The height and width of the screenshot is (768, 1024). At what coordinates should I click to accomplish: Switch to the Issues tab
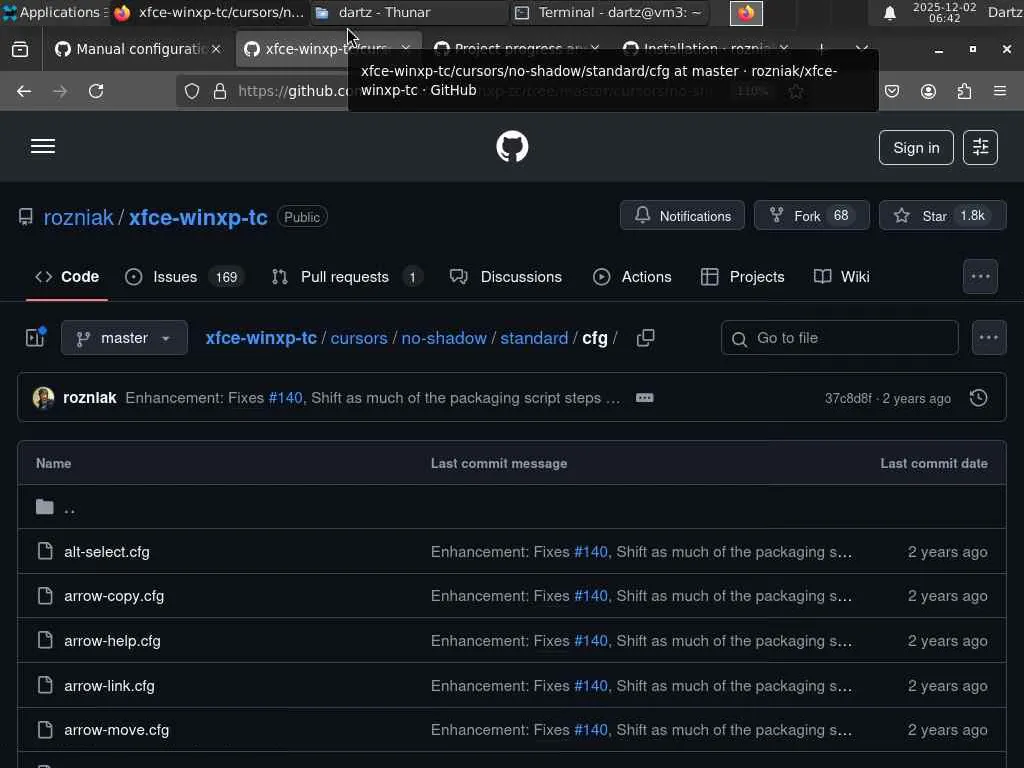point(185,277)
